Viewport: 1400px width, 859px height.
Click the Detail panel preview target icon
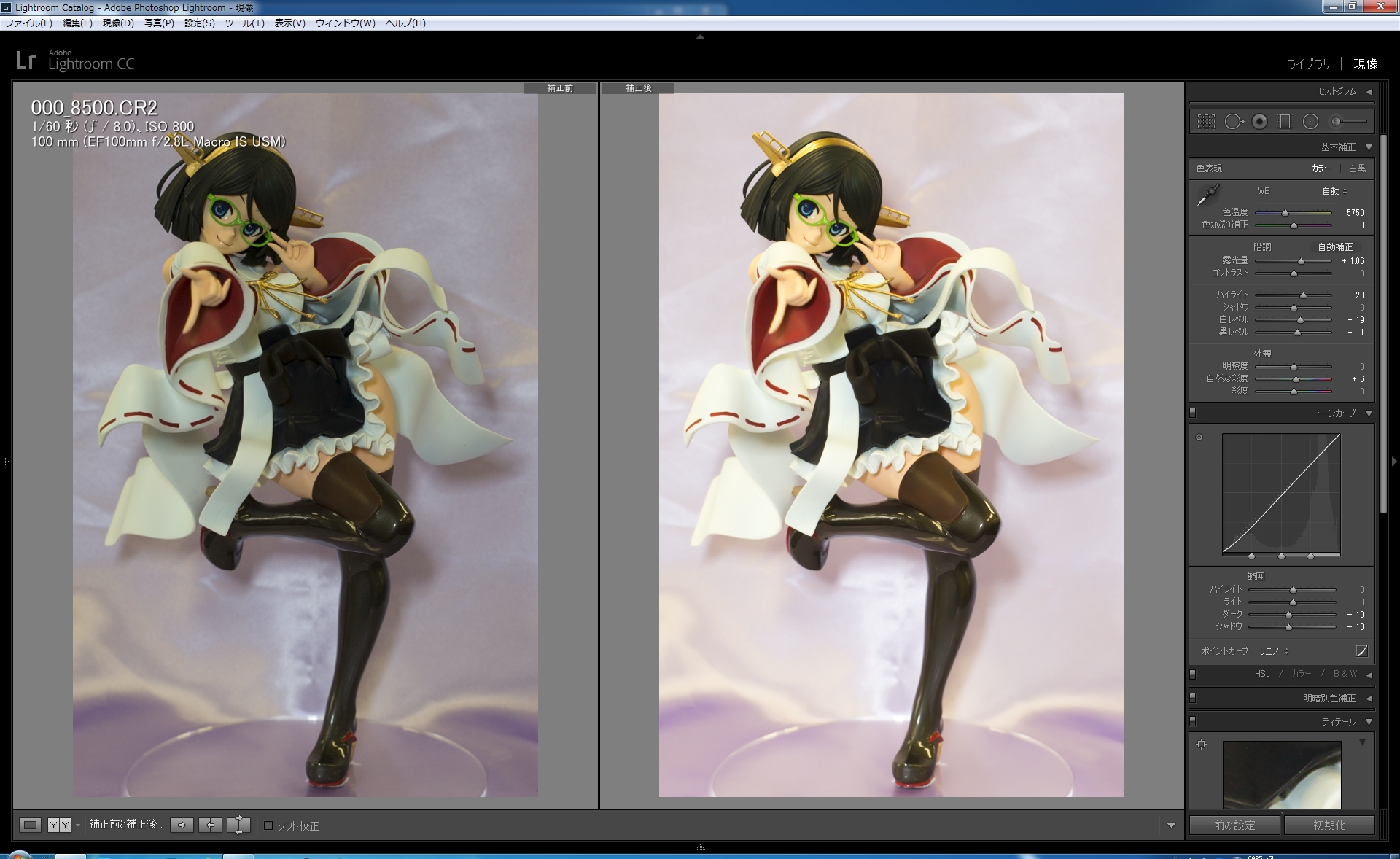click(1202, 745)
